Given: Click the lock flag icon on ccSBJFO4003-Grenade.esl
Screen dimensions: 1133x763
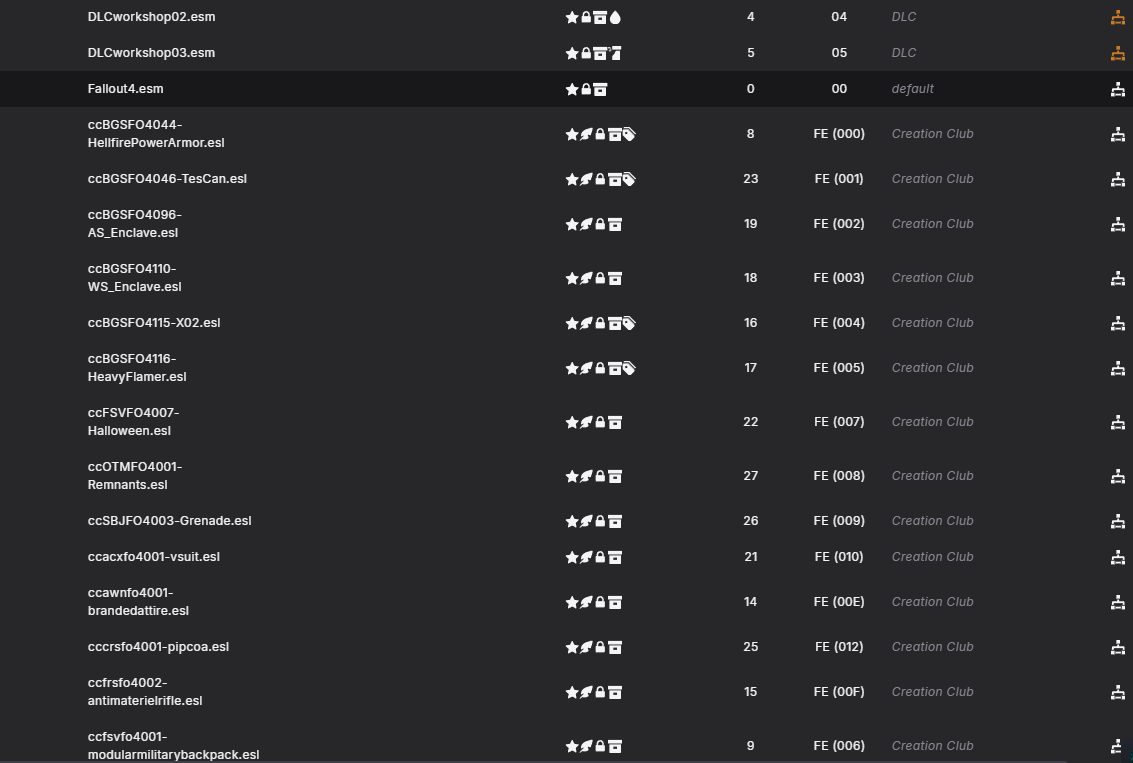Looking at the screenshot, I should coord(600,521).
